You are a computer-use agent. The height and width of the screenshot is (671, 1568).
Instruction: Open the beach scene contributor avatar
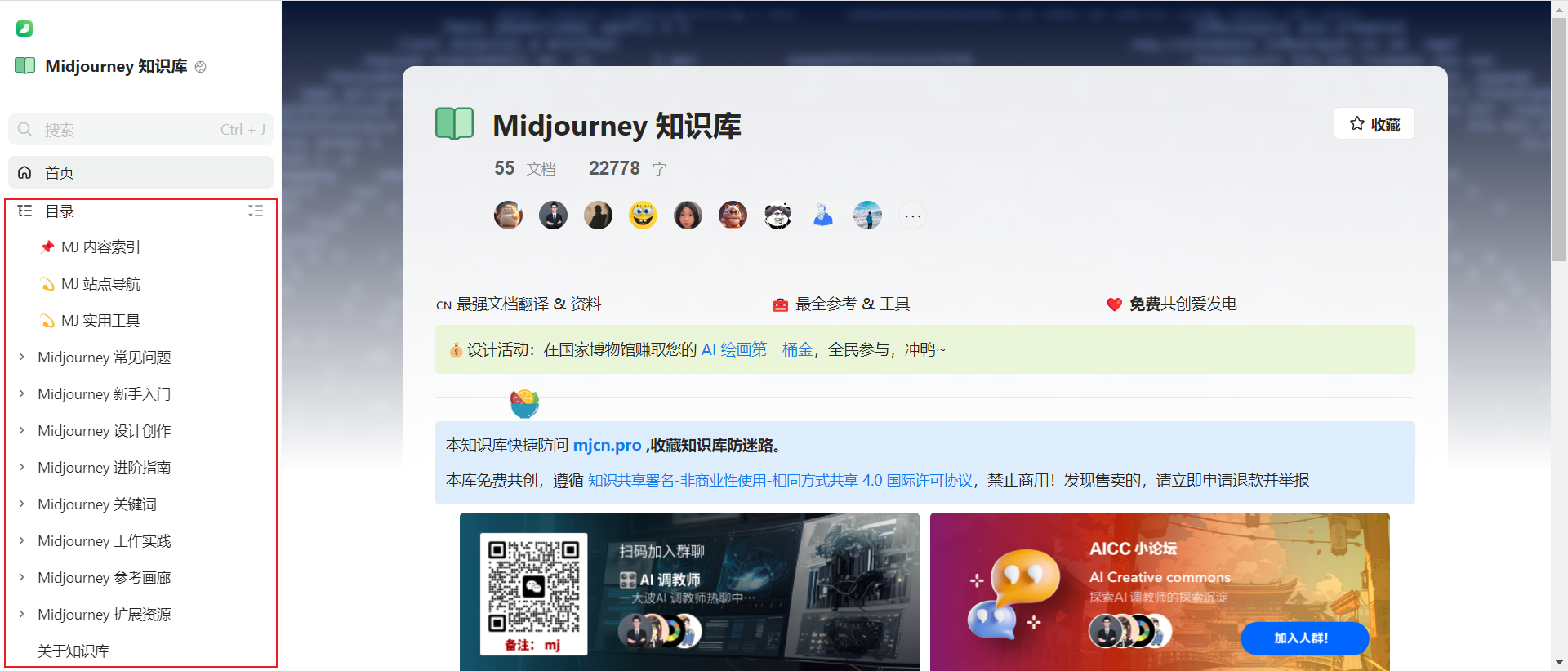tap(867, 216)
